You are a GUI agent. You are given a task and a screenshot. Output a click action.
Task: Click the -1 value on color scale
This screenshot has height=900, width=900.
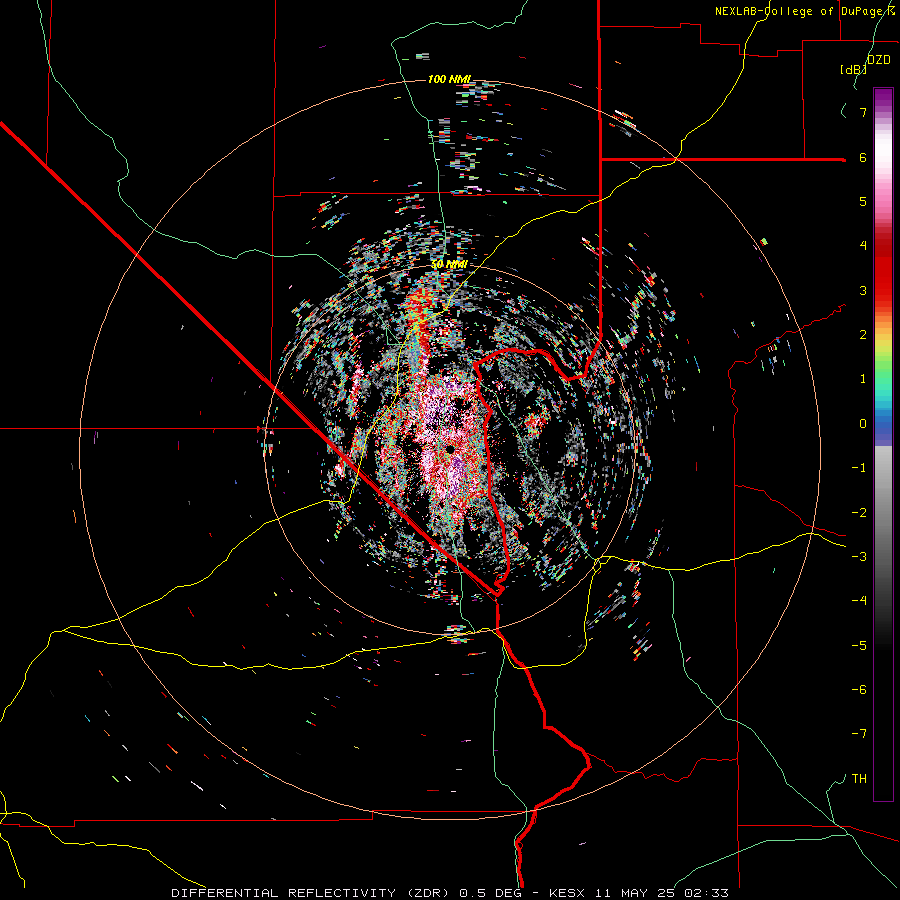[x=859, y=468]
